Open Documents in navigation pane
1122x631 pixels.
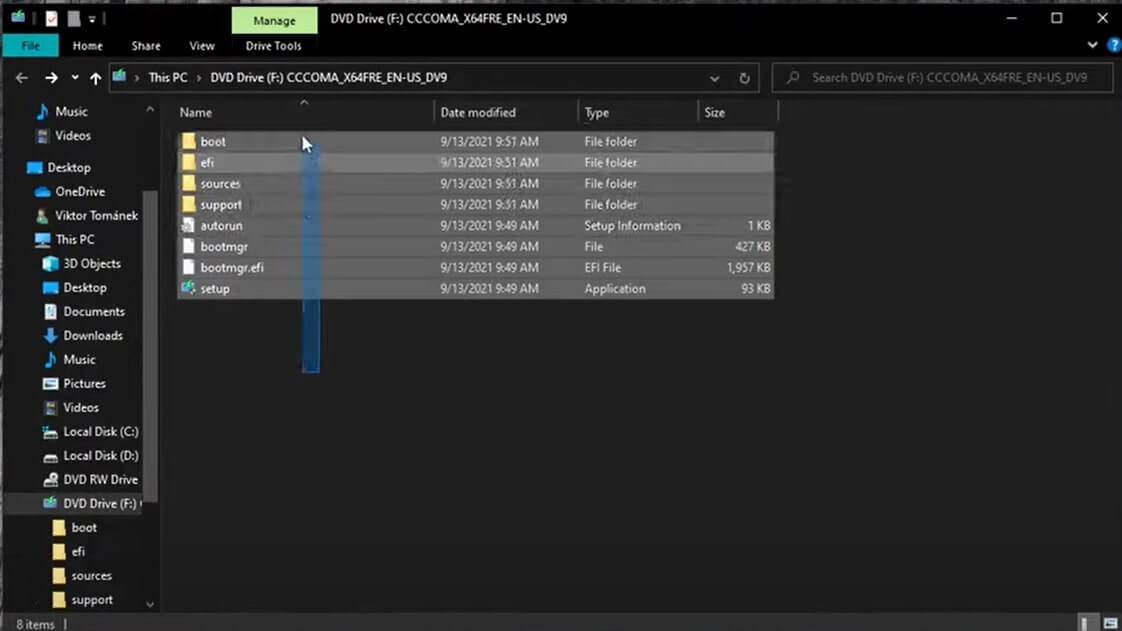coord(94,312)
